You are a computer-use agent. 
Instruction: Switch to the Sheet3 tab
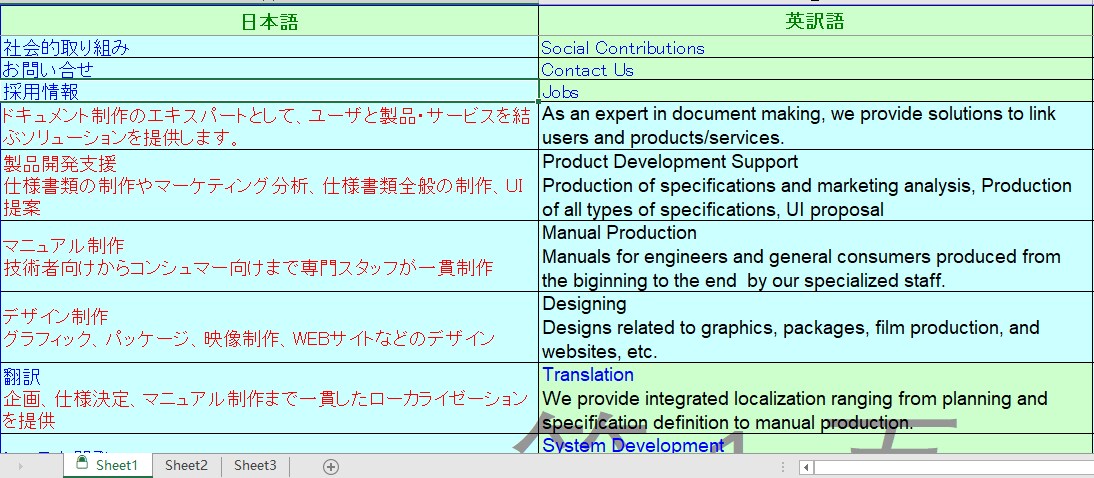[255, 465]
